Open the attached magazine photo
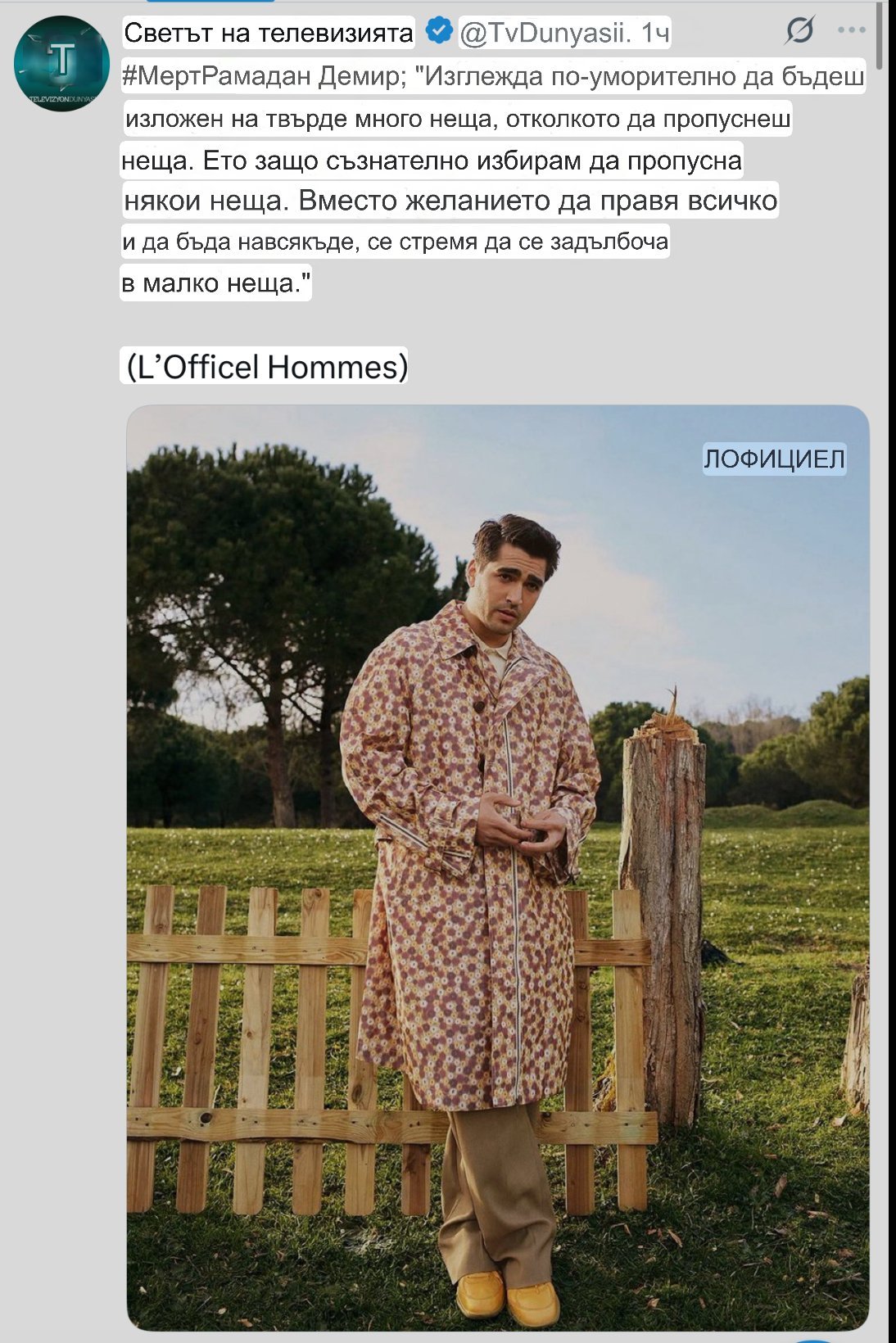This screenshot has width=896, height=1343. click(498, 867)
